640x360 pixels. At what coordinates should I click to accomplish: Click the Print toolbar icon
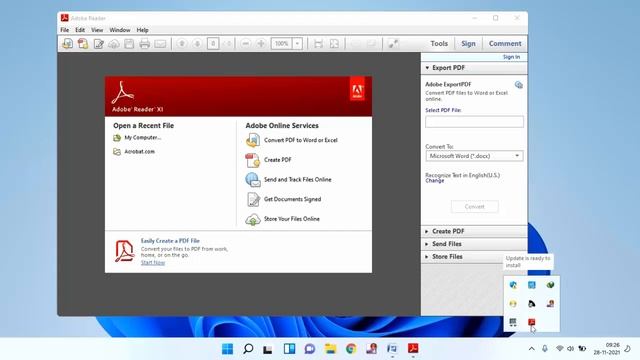point(144,43)
